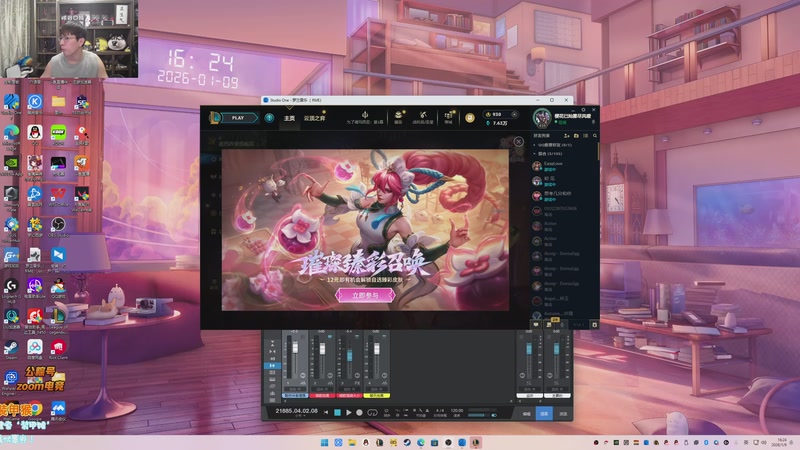Image resolution: width=800 pixels, height=450 pixels.
Task: Click the settings icon at friends panel bottom-right
Action: point(594,324)
